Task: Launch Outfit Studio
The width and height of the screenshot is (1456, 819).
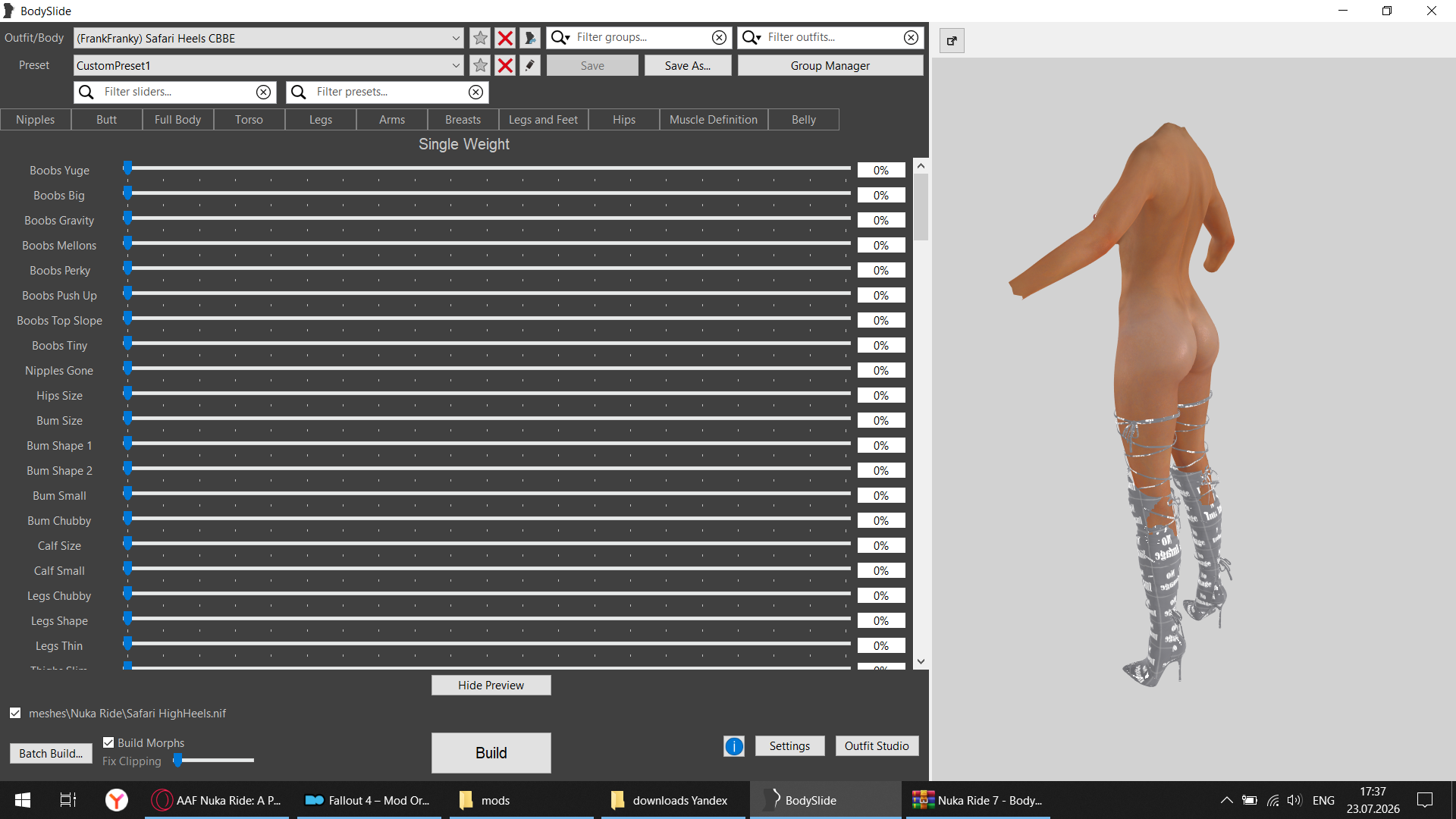Action: click(877, 746)
